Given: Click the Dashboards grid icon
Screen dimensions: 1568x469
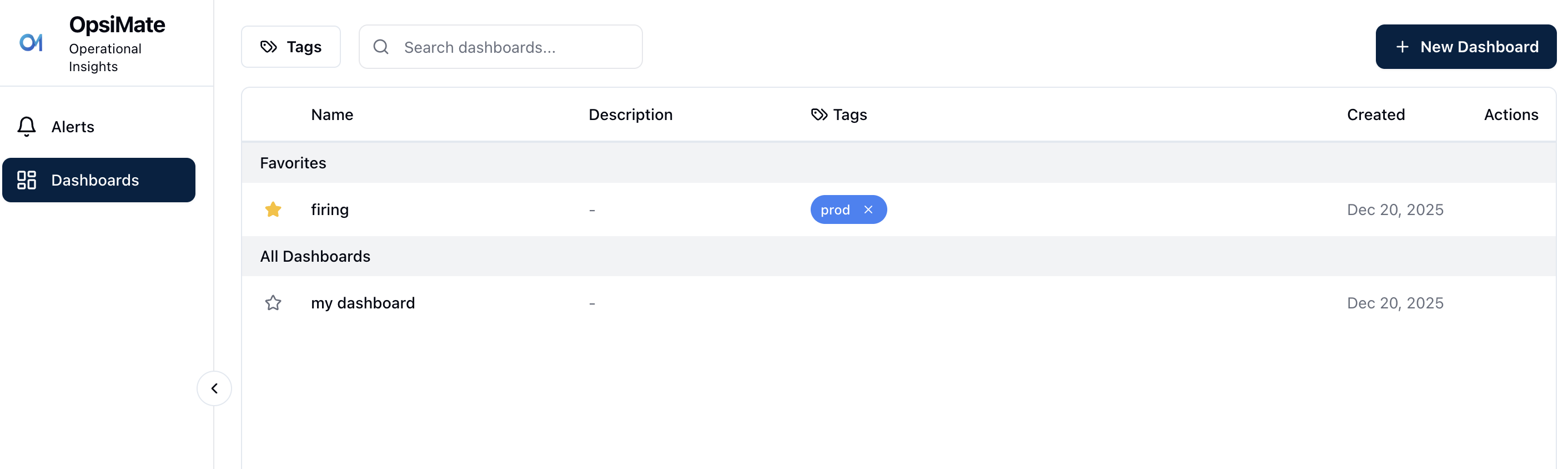Looking at the screenshot, I should click(26, 180).
